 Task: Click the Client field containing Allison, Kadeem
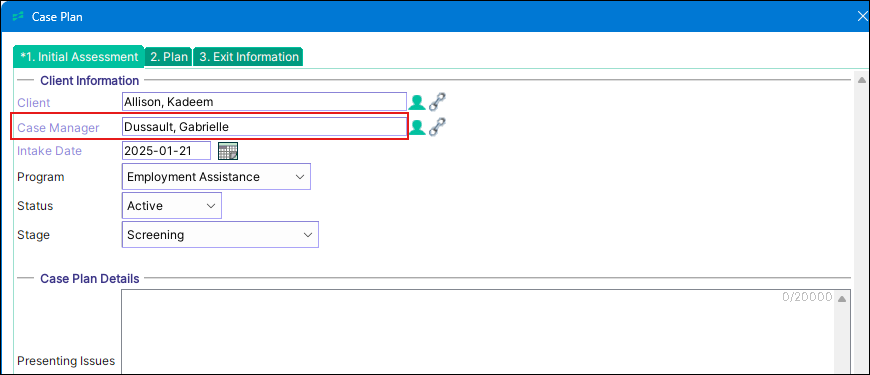coord(264,102)
